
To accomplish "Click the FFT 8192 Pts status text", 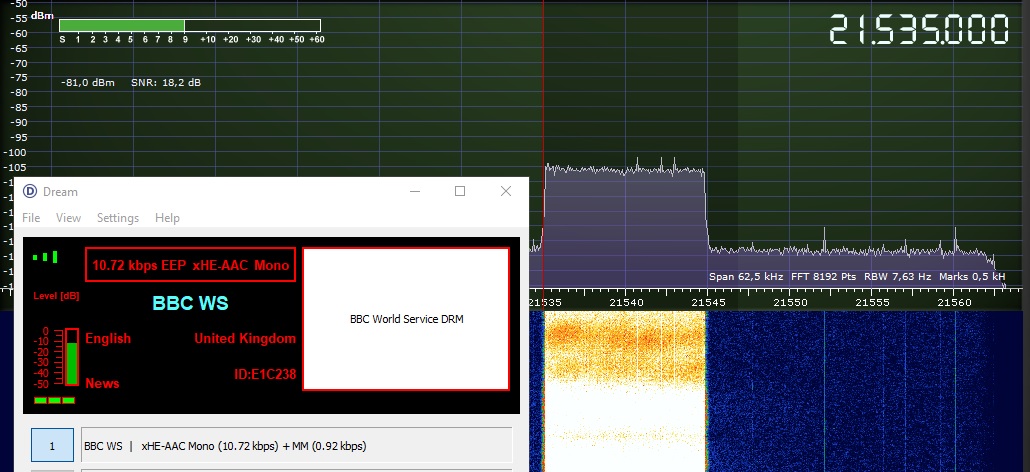I will pyautogui.click(x=823, y=277).
